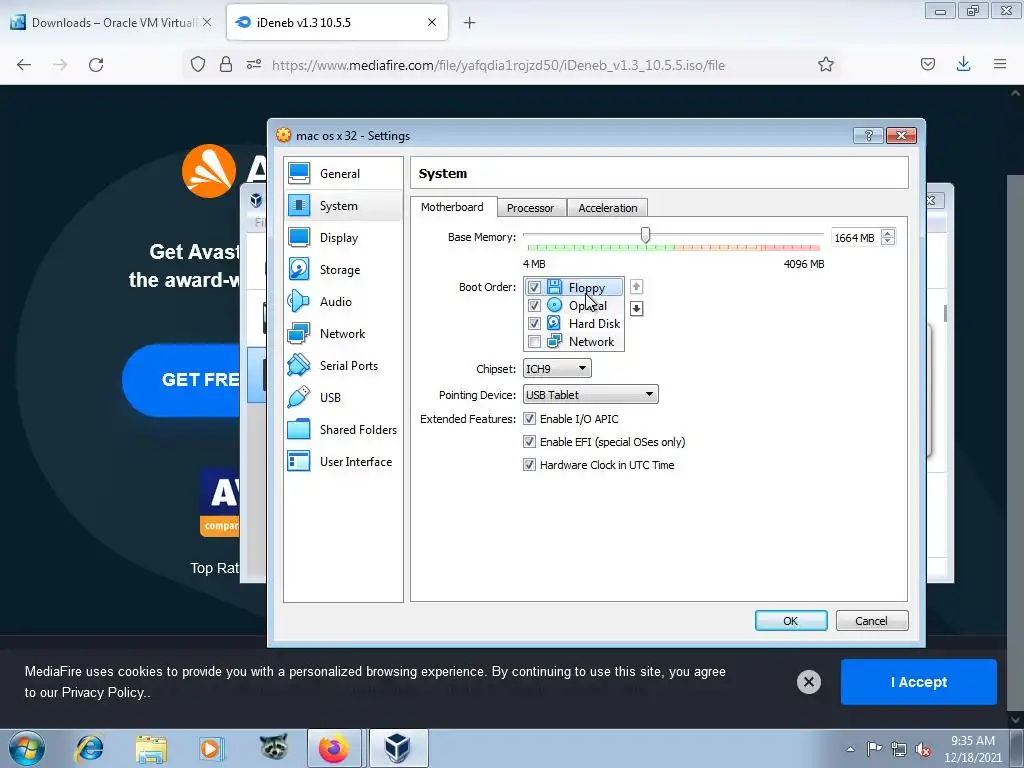
Task: Open new browser tab with plus
Action: tap(470, 23)
